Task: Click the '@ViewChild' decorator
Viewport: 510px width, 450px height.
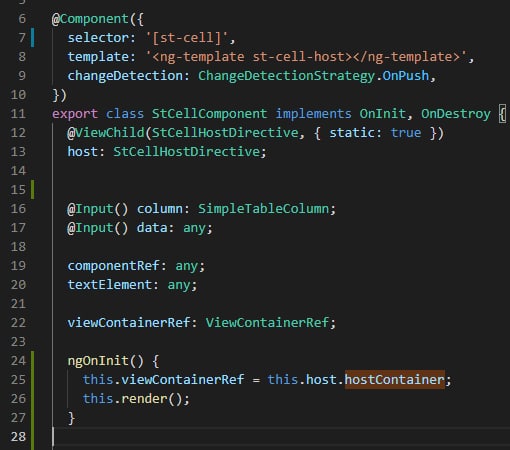Action: tap(106, 133)
